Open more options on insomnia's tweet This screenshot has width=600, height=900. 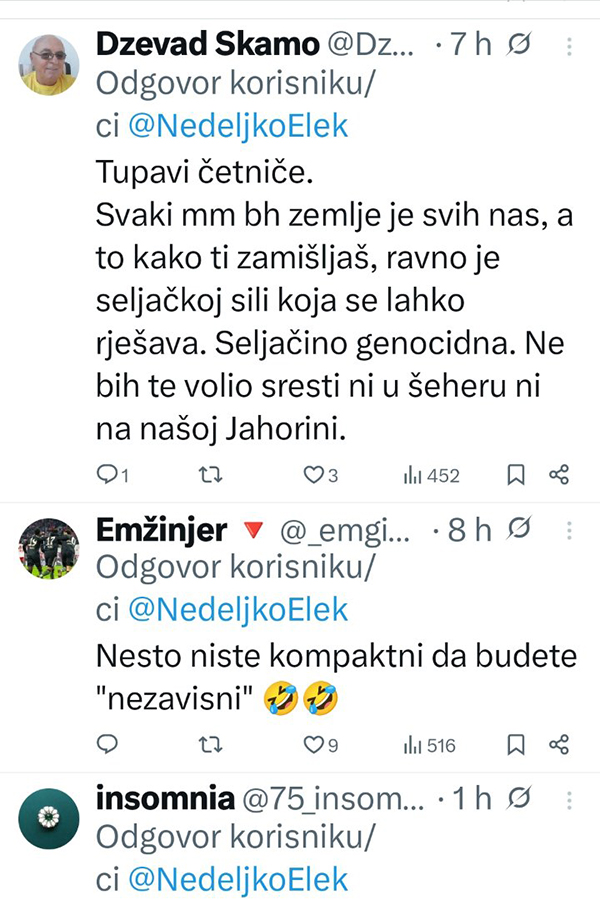pos(570,800)
